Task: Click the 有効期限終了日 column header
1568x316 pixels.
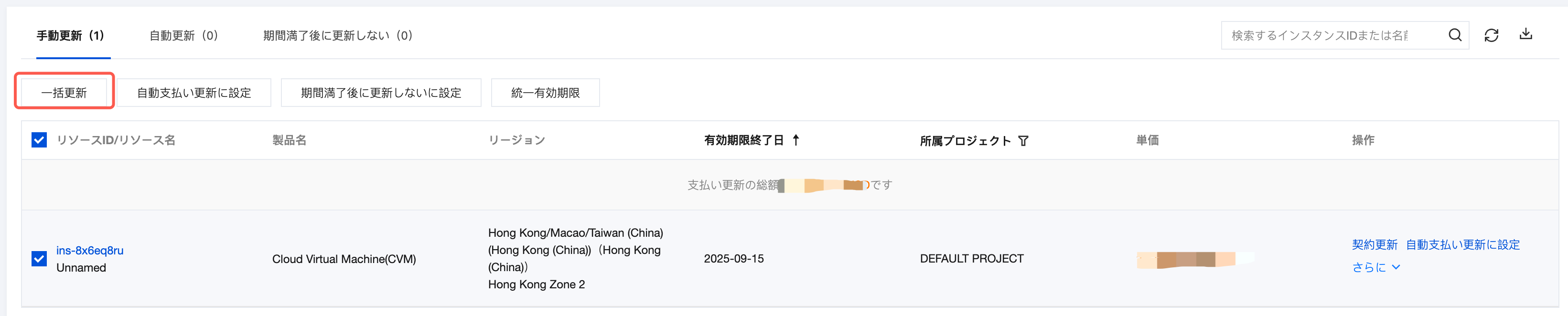Action: tap(743, 140)
